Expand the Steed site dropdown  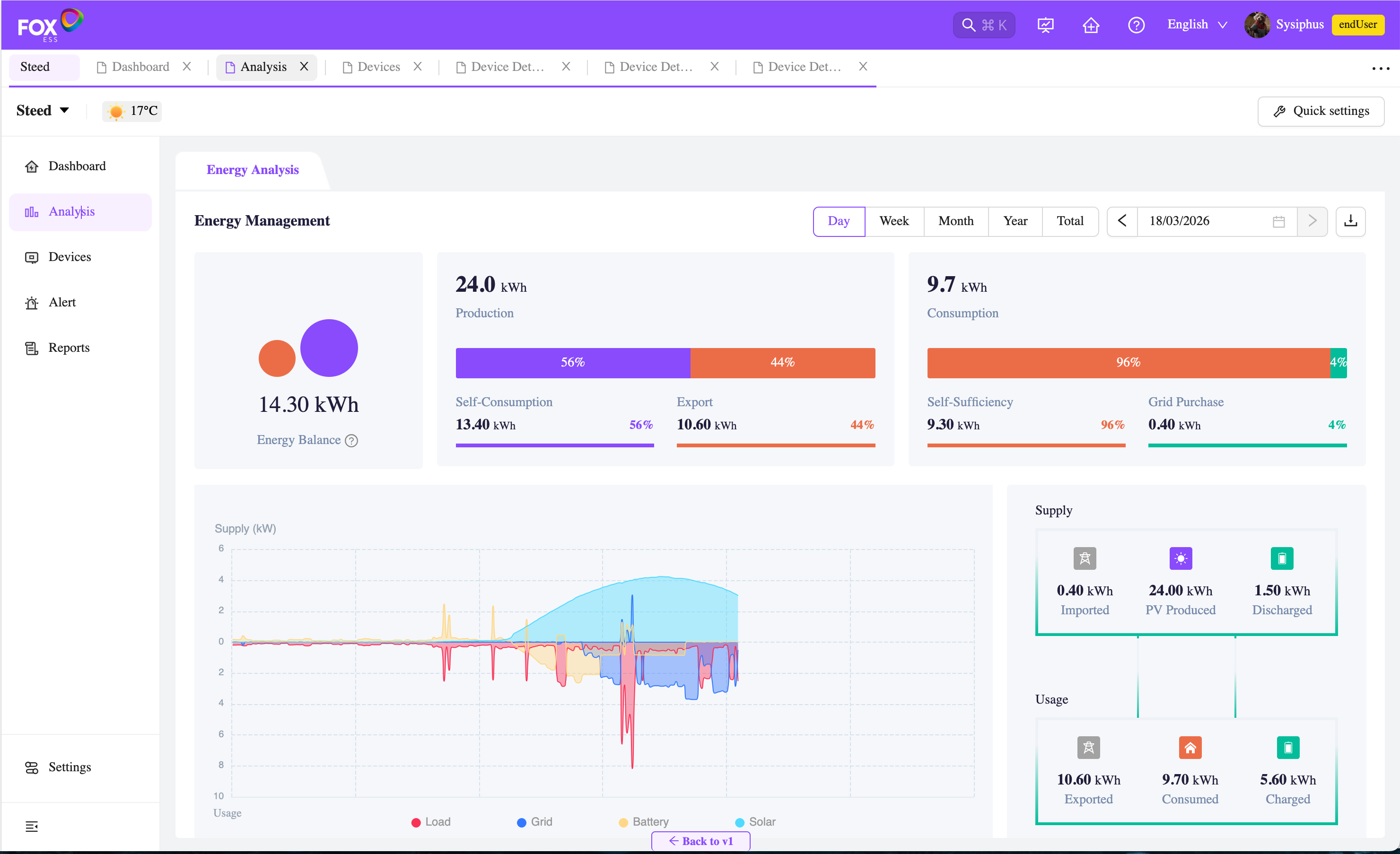pyautogui.click(x=43, y=110)
